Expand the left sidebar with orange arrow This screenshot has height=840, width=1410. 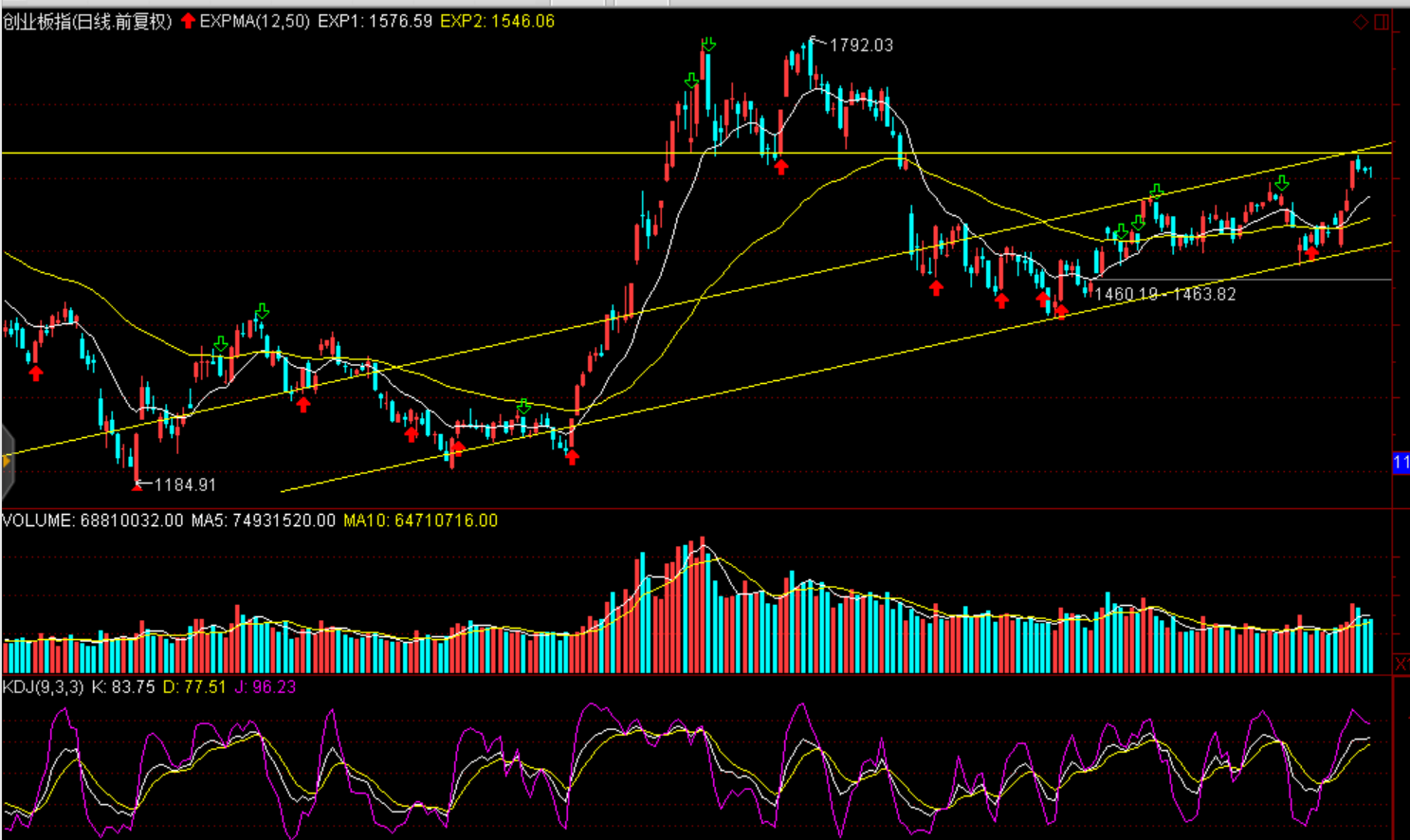(6, 461)
